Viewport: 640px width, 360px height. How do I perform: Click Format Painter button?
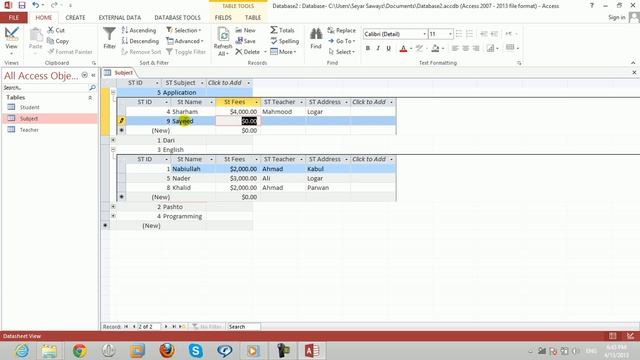(x=70, y=52)
